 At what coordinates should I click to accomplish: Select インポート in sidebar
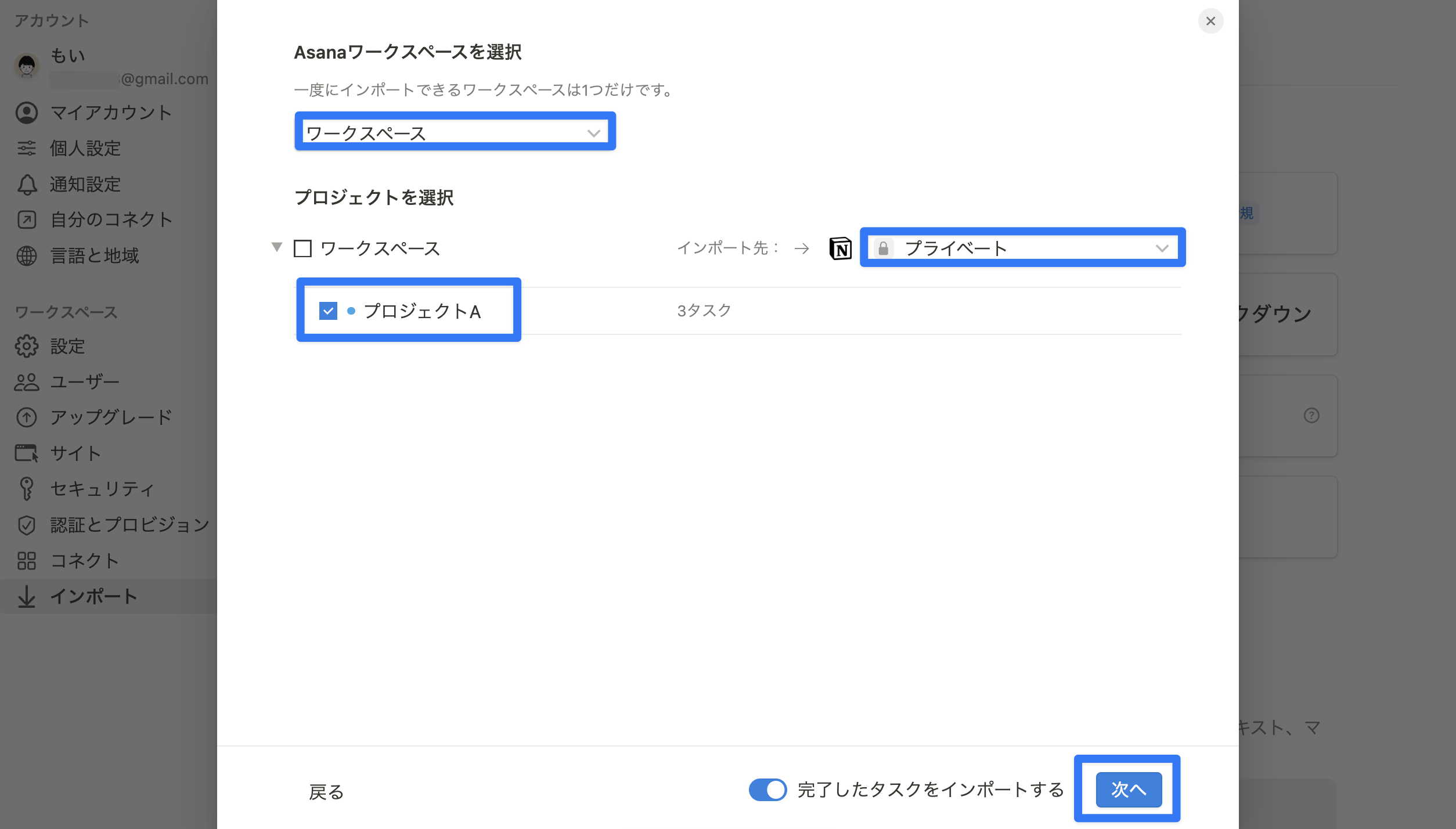click(109, 596)
